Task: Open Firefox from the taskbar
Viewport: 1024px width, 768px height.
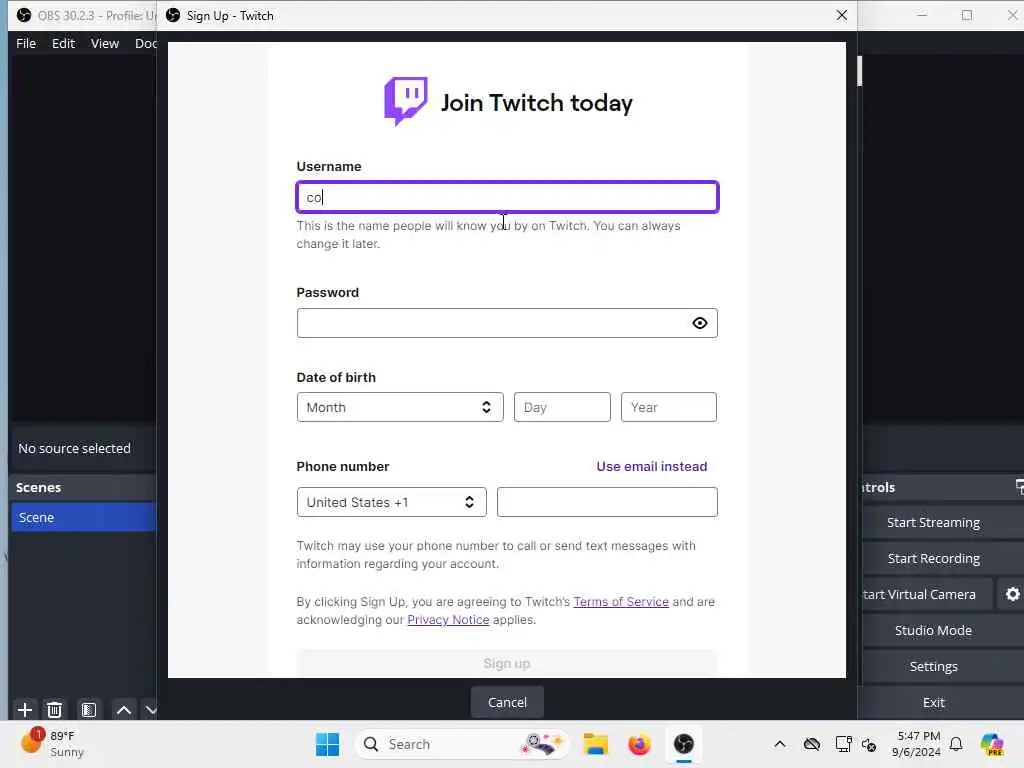Action: (639, 744)
